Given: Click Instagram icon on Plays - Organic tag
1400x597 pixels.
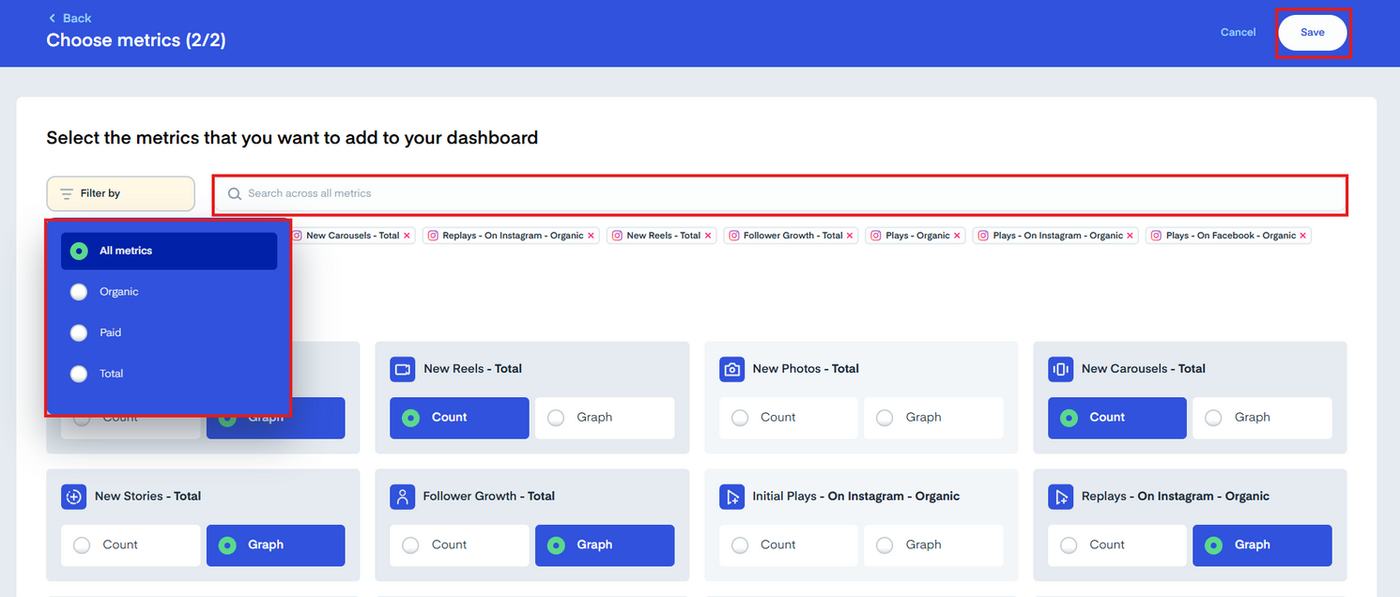Looking at the screenshot, I should point(876,236).
